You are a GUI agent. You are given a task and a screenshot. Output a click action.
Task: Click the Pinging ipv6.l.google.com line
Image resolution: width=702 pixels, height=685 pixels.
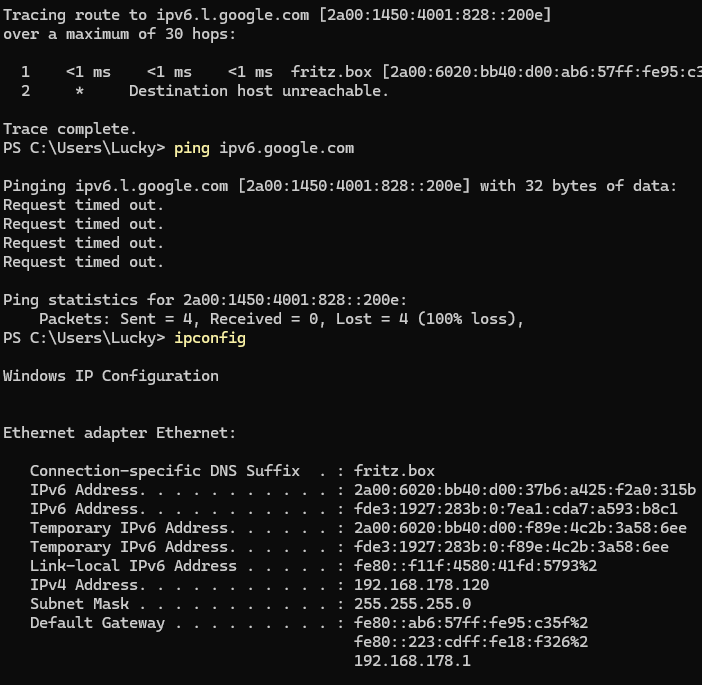click(x=340, y=186)
